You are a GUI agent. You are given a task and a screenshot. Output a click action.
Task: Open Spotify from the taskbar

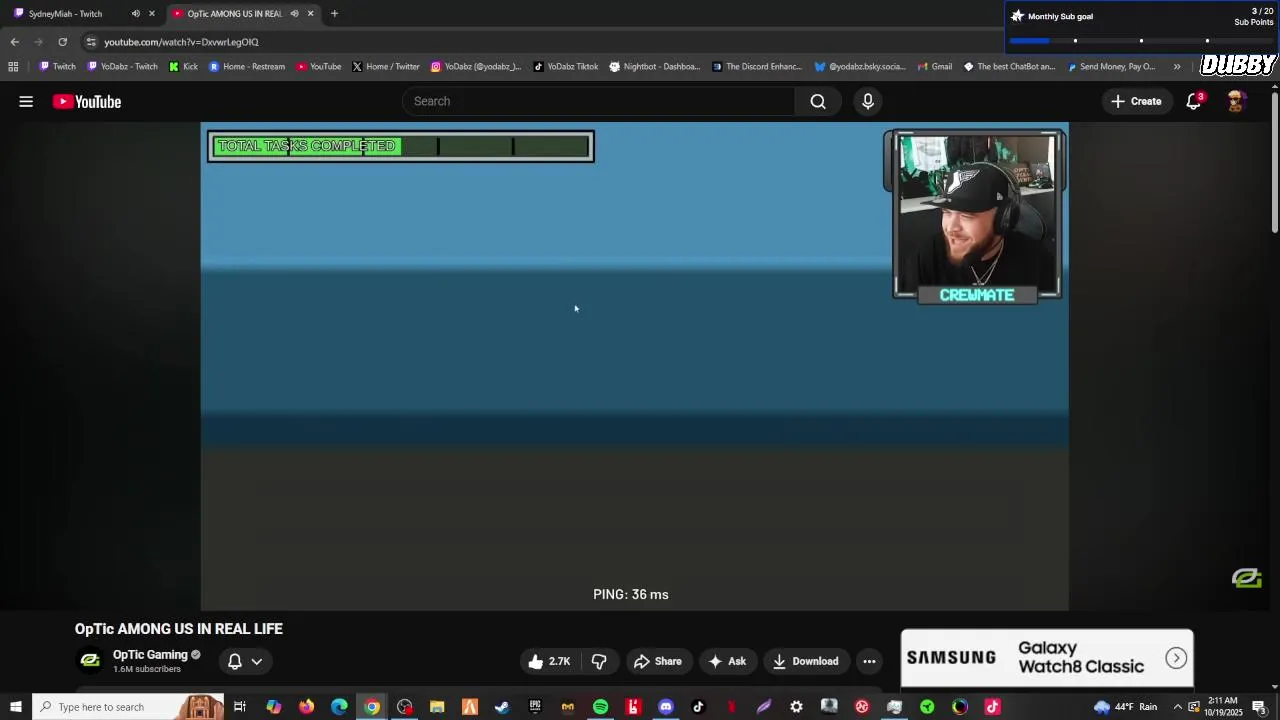click(x=600, y=707)
